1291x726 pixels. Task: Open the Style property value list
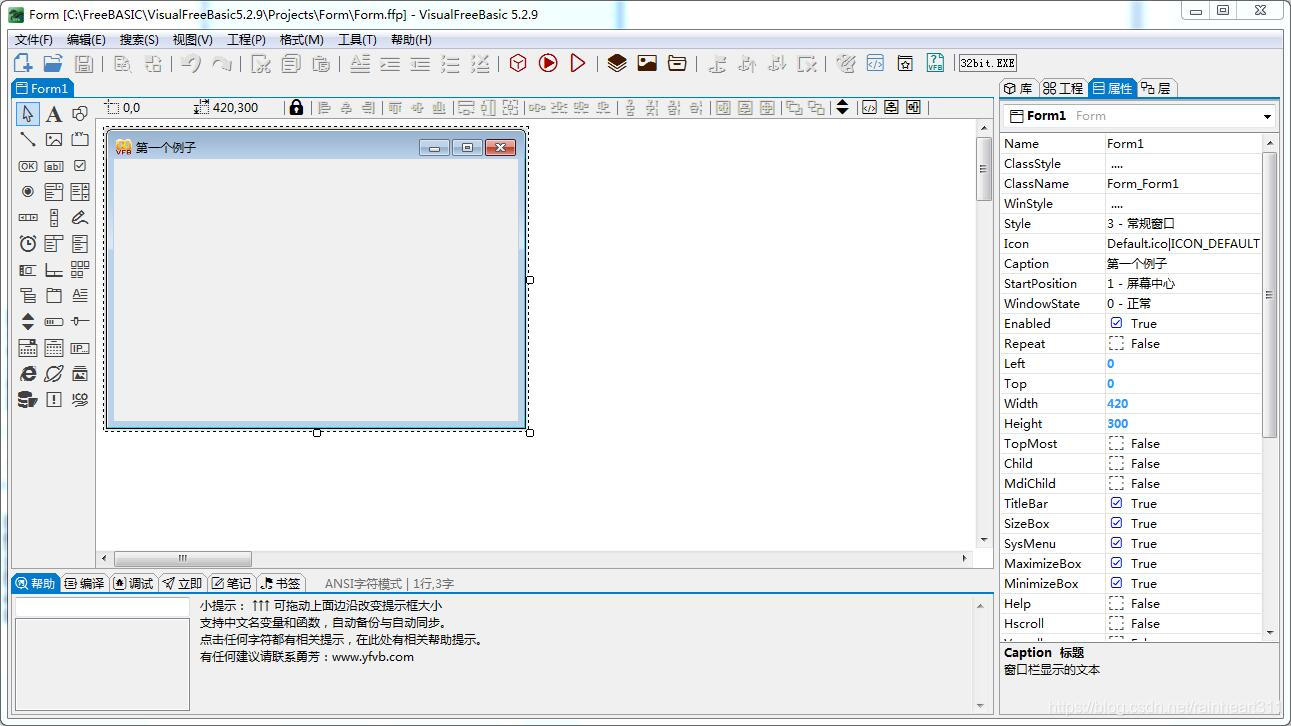(x=1183, y=223)
